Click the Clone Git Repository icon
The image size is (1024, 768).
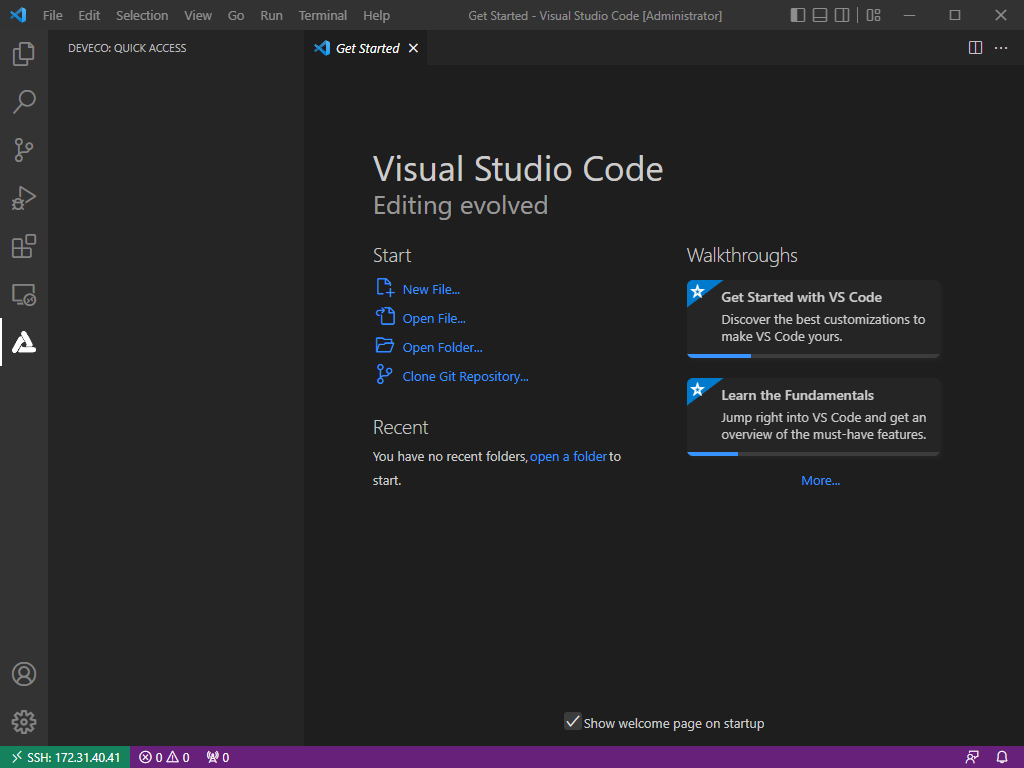(x=385, y=374)
